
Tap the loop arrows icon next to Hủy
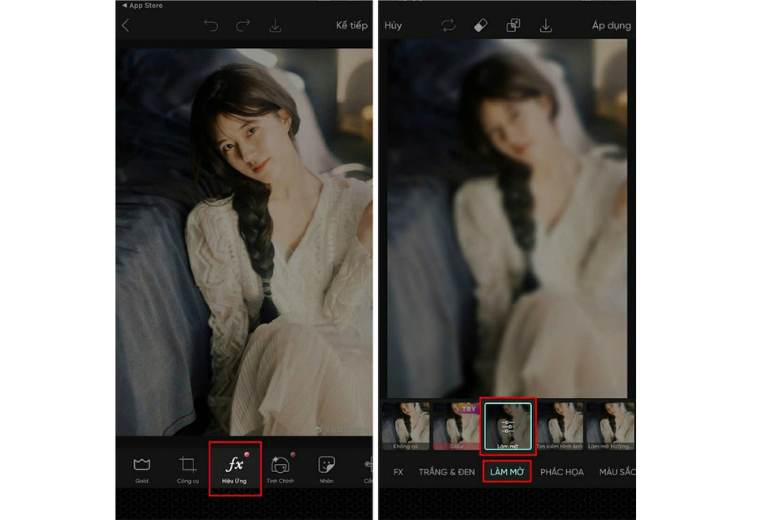[x=448, y=25]
